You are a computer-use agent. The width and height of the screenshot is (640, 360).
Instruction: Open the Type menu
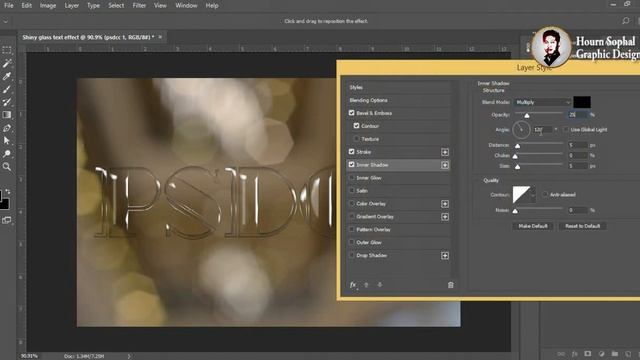[93, 6]
